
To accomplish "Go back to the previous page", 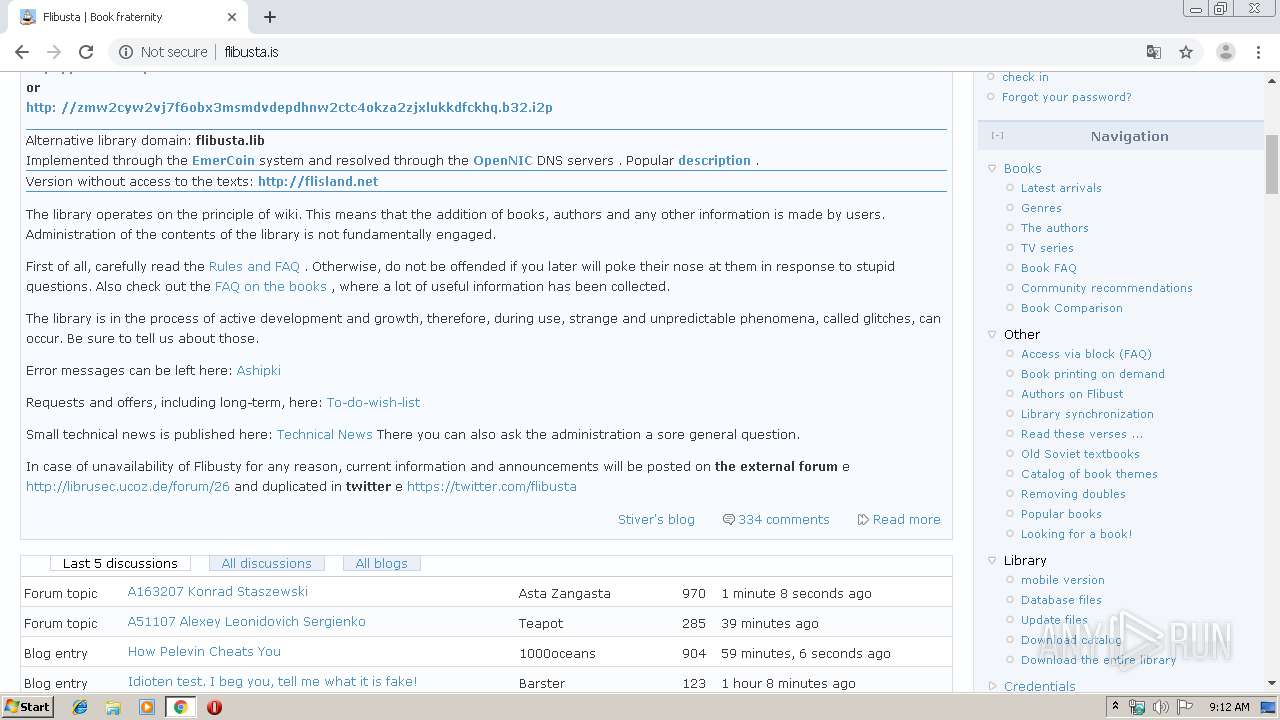I will click(22, 52).
